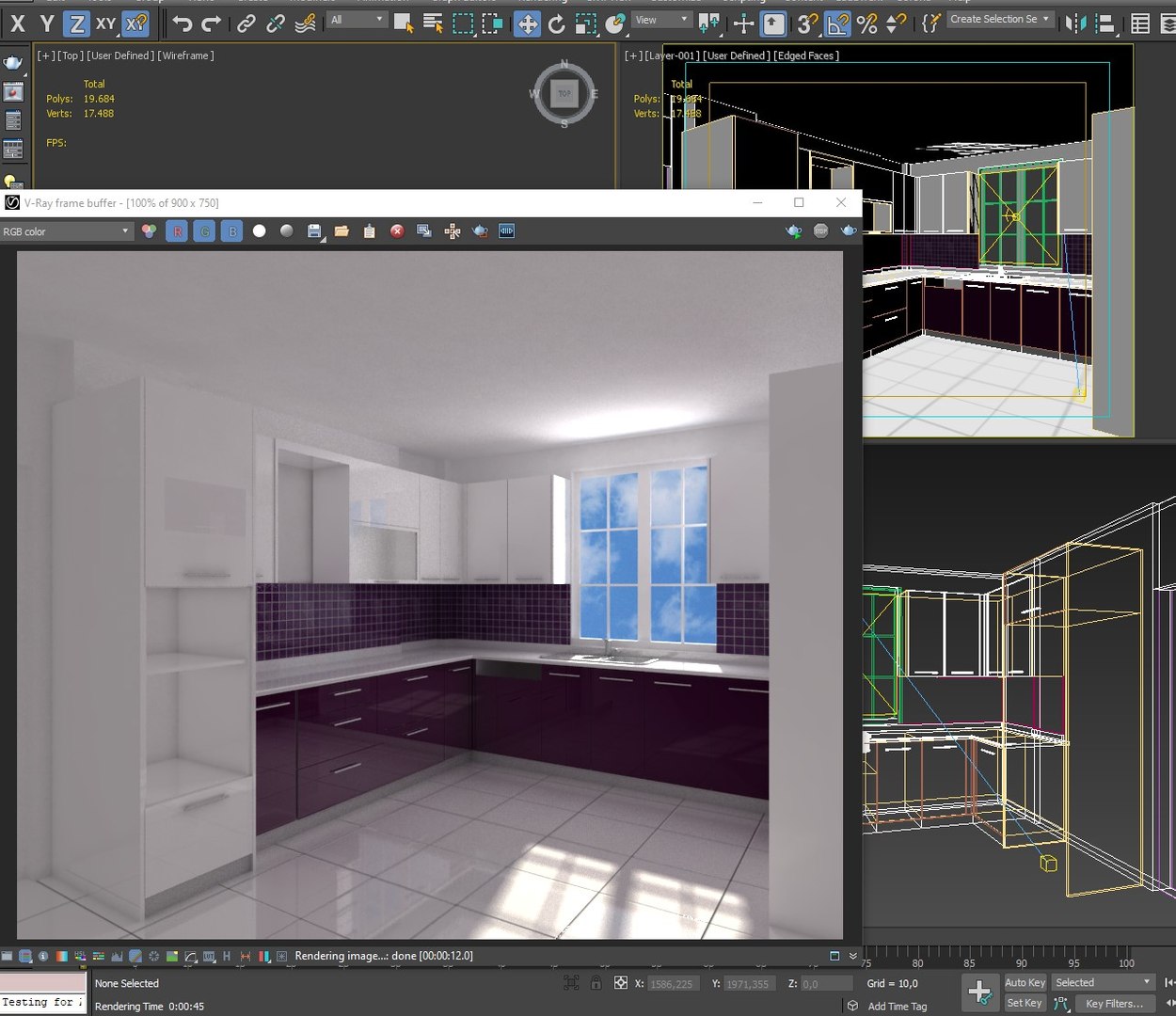Pick rectangular selection region tool
The image size is (1176, 1016).
tap(463, 24)
